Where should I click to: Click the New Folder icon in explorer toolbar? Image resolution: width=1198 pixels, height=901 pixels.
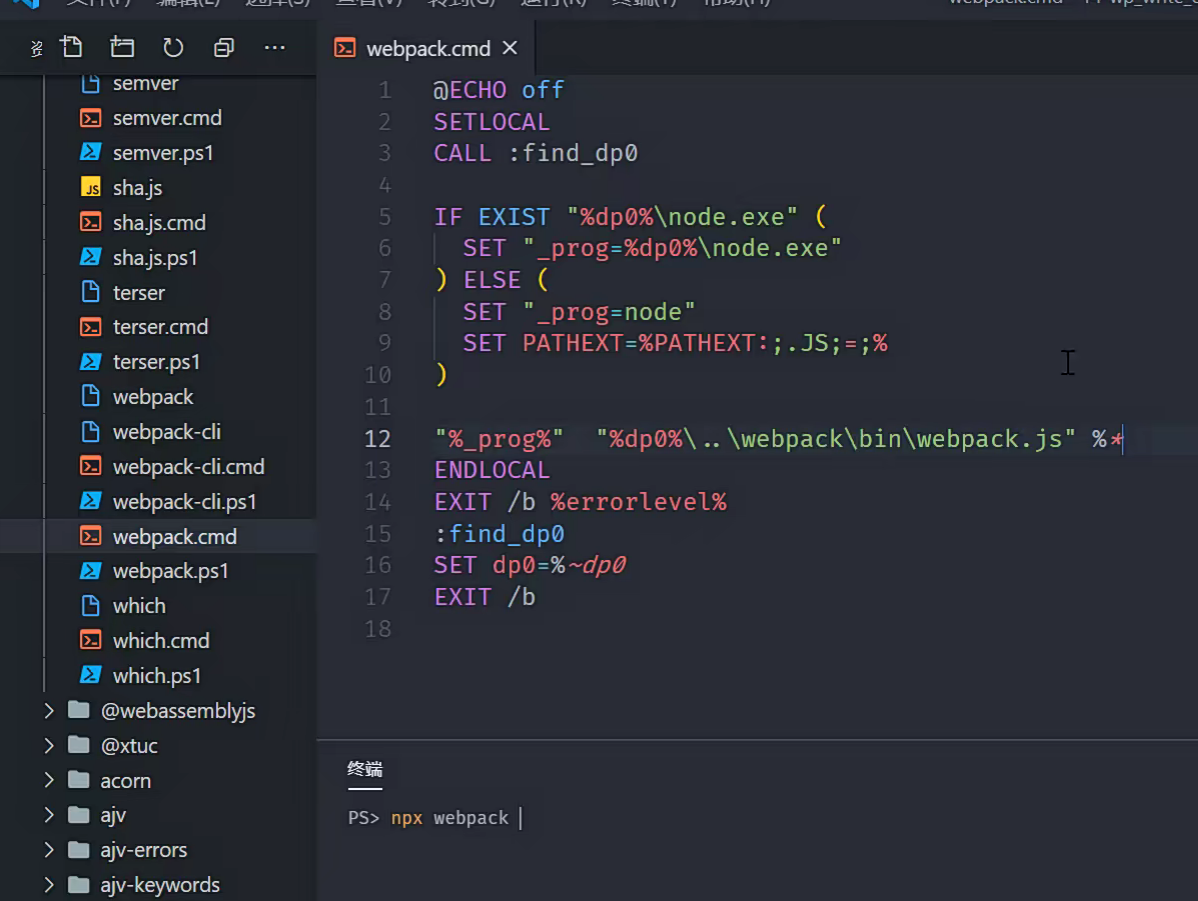point(122,47)
